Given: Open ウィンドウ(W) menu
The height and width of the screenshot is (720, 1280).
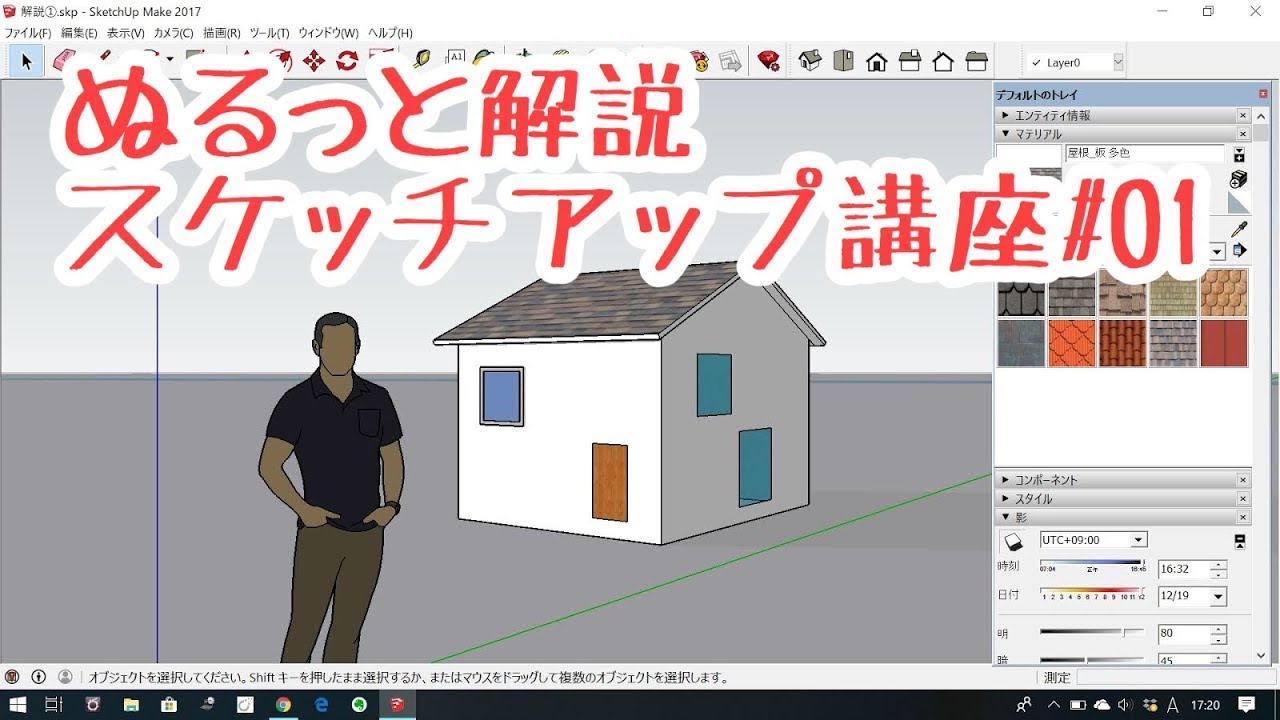Looking at the screenshot, I should (328, 33).
